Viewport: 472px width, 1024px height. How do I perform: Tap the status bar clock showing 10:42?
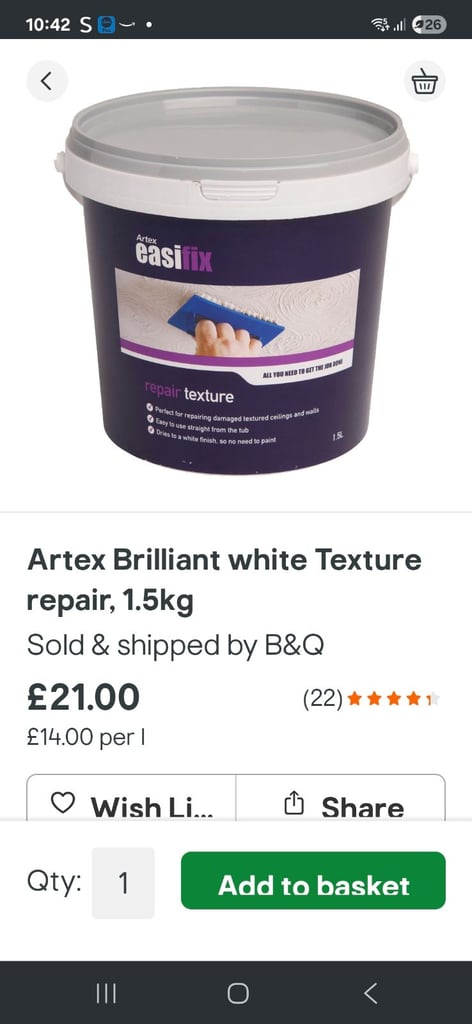click(48, 25)
